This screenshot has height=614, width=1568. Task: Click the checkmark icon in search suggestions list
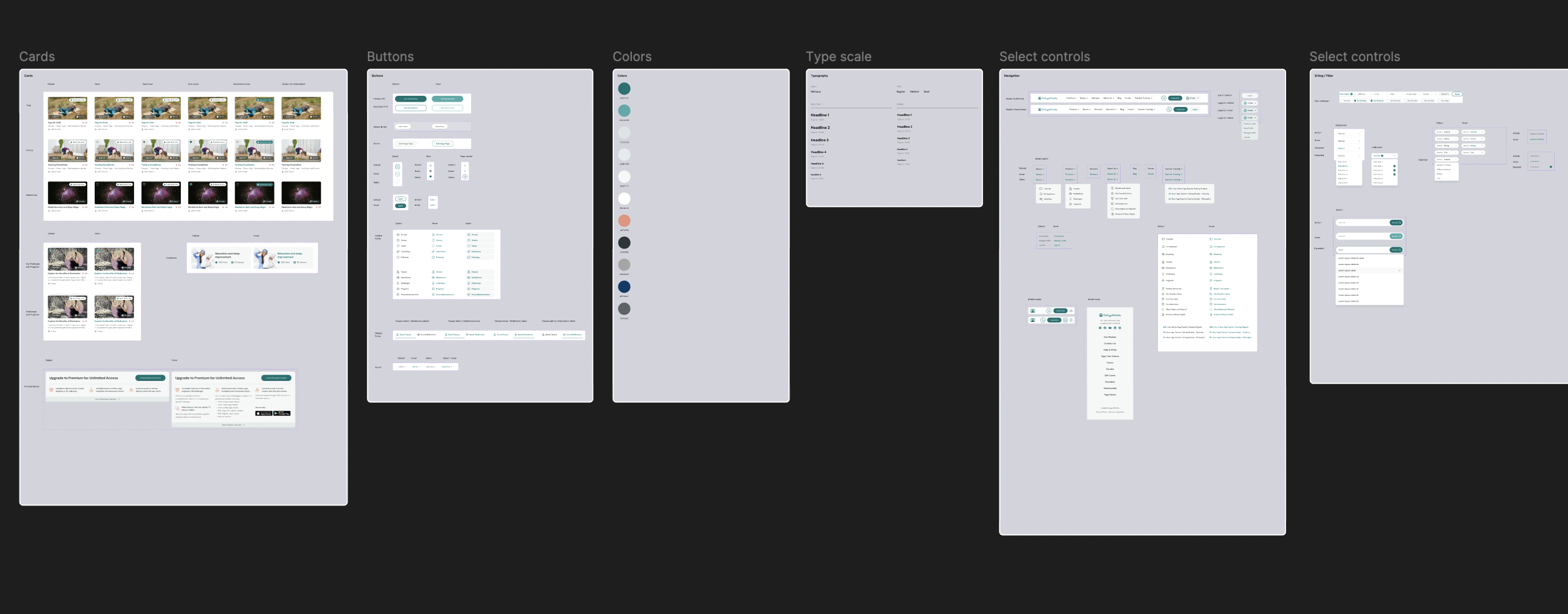coord(1399,270)
